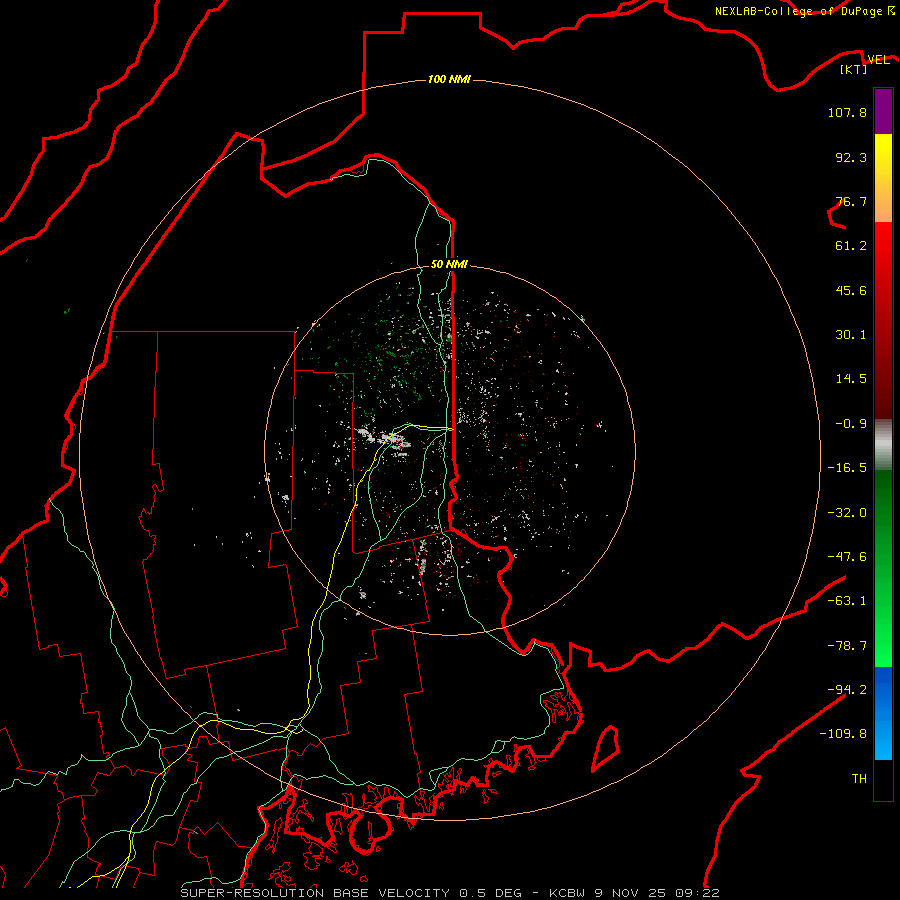Image resolution: width=900 pixels, height=900 pixels.
Task: Select the -16.5 velocity scale value
Action: coord(847,468)
